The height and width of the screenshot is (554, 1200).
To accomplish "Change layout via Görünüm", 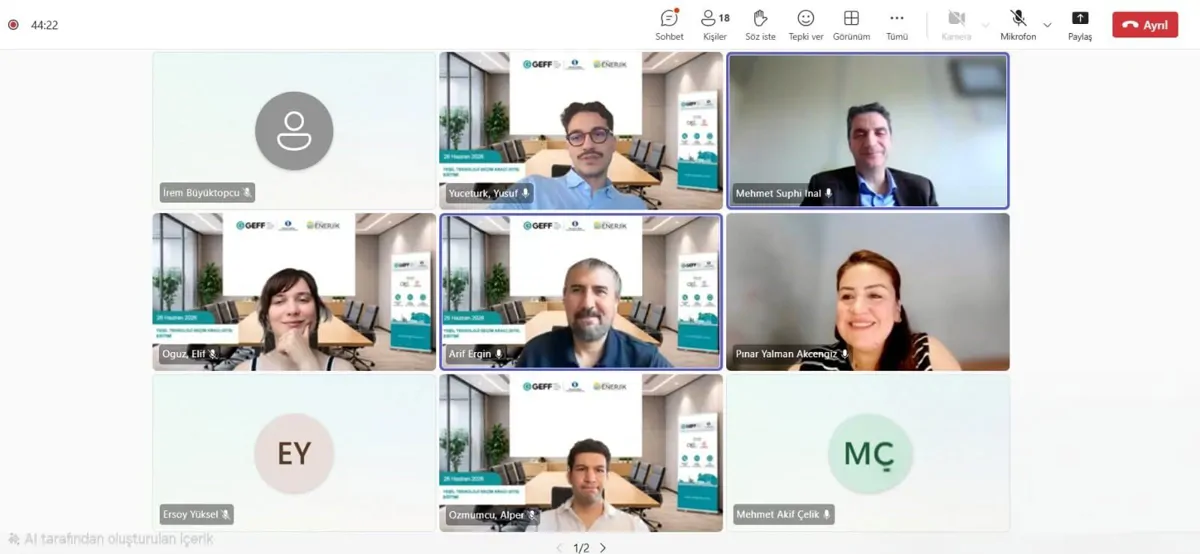I will point(851,25).
